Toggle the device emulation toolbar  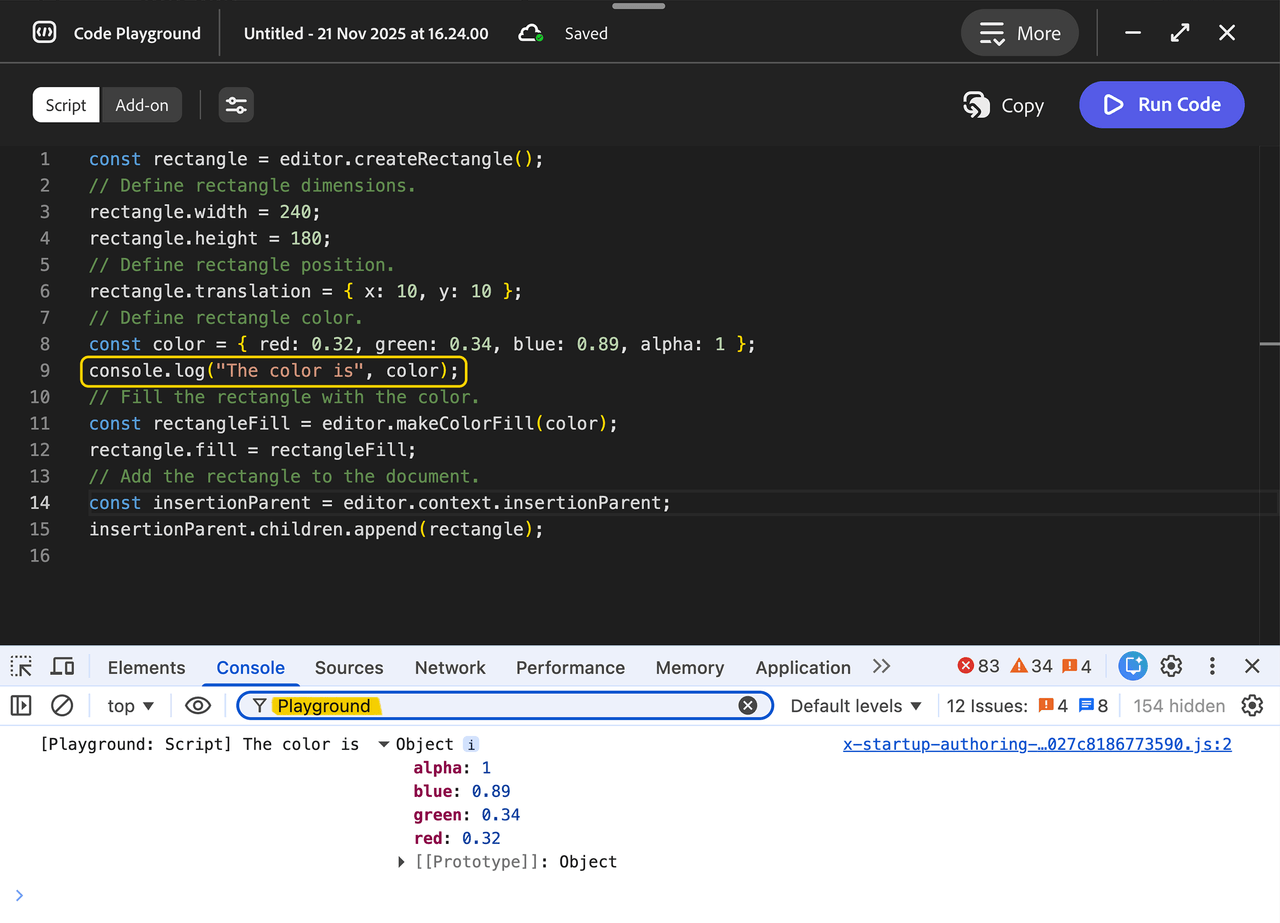tap(62, 666)
